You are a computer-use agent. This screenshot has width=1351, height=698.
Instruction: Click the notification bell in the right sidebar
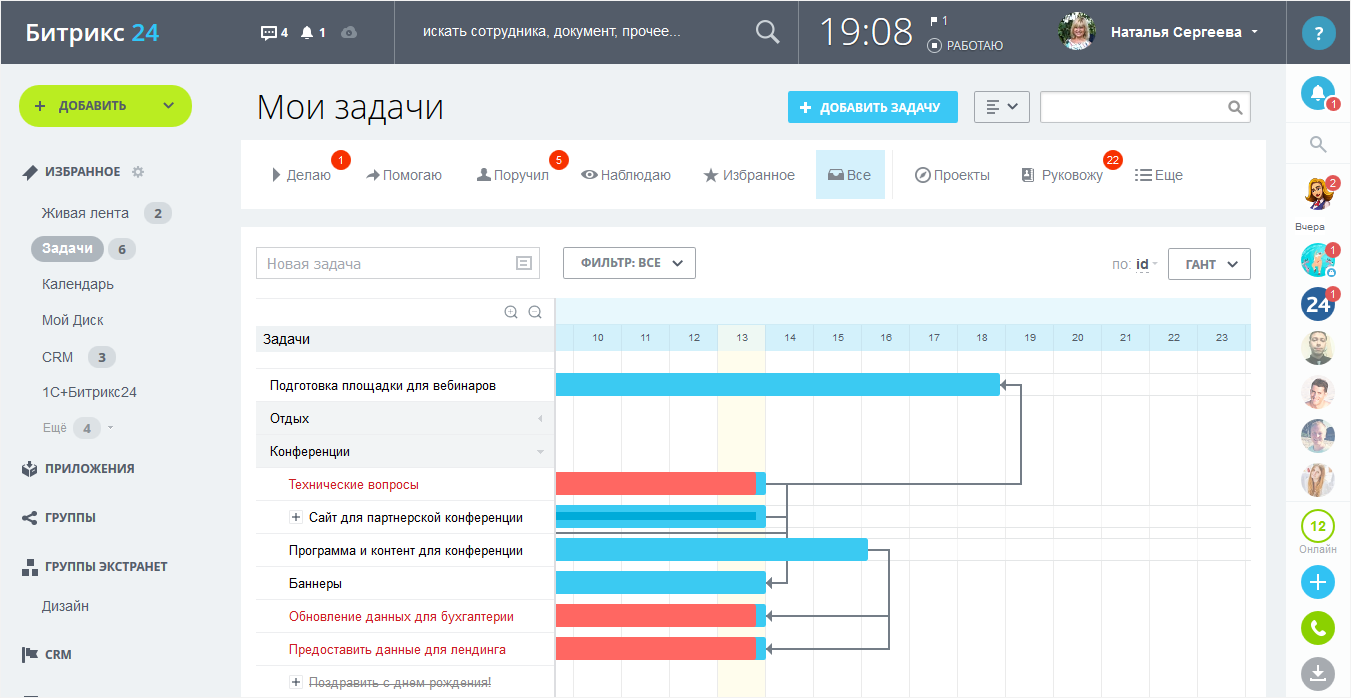click(1317, 93)
